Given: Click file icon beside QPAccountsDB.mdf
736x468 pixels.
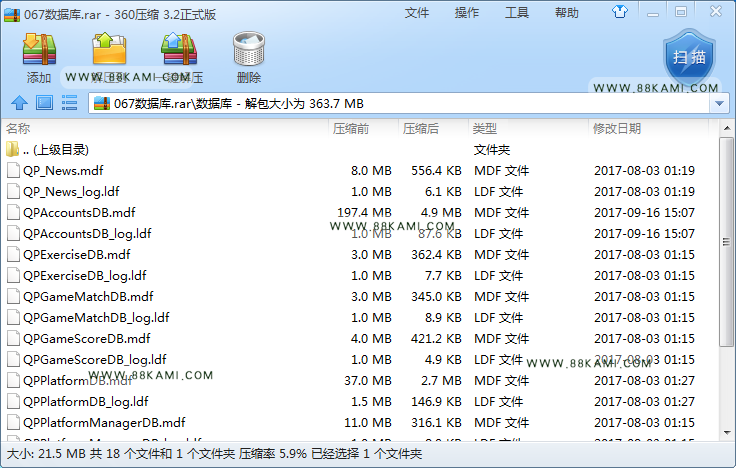Looking at the screenshot, I should coord(13,213).
